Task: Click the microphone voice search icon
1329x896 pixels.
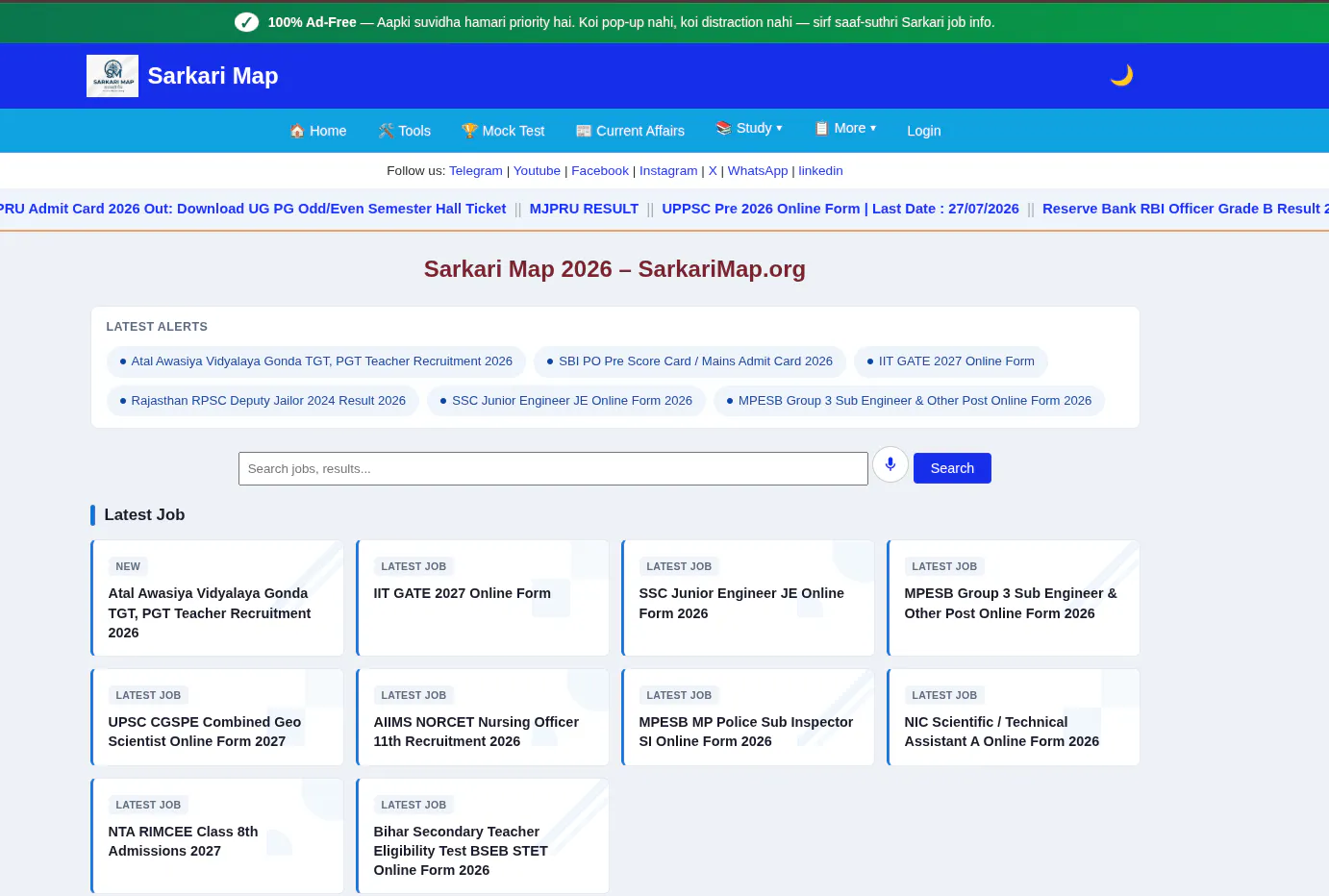Action: [x=890, y=465]
